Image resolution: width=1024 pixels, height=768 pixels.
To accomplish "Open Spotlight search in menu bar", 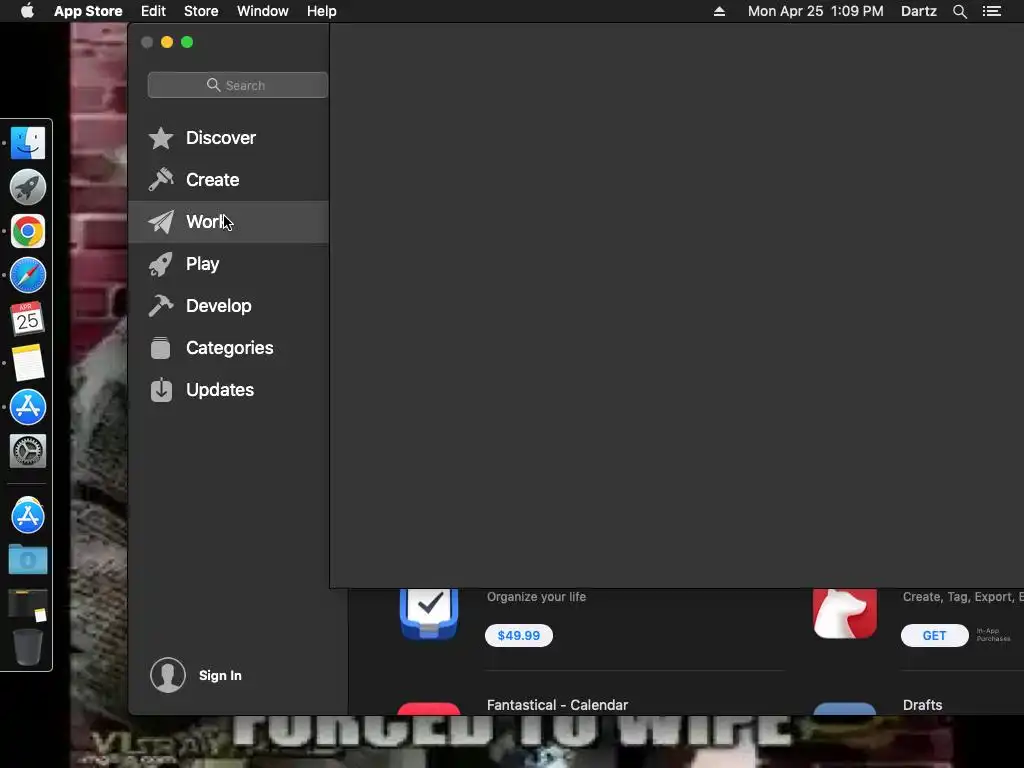I will tap(960, 11).
